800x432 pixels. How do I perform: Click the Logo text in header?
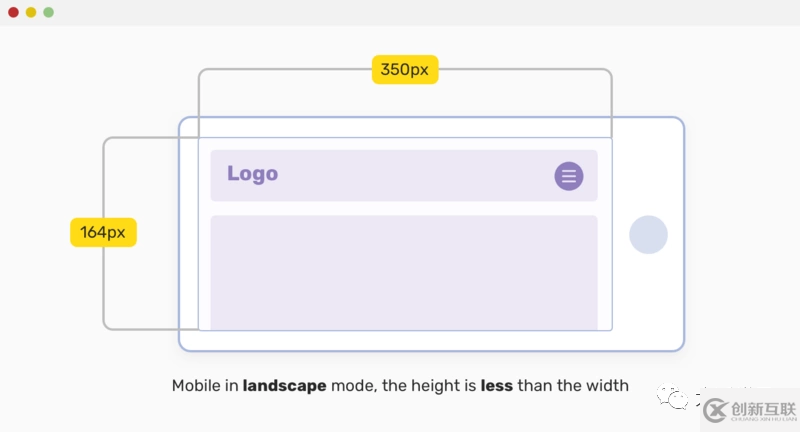252,173
